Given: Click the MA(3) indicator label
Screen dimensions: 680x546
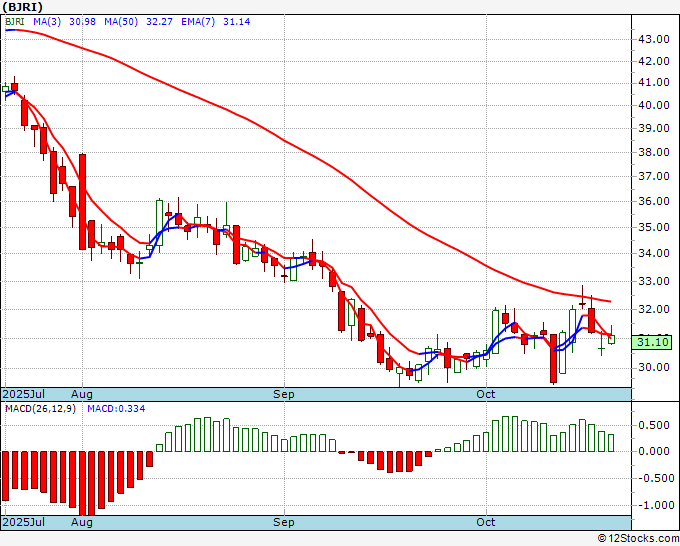Looking at the screenshot, I should [x=47, y=22].
